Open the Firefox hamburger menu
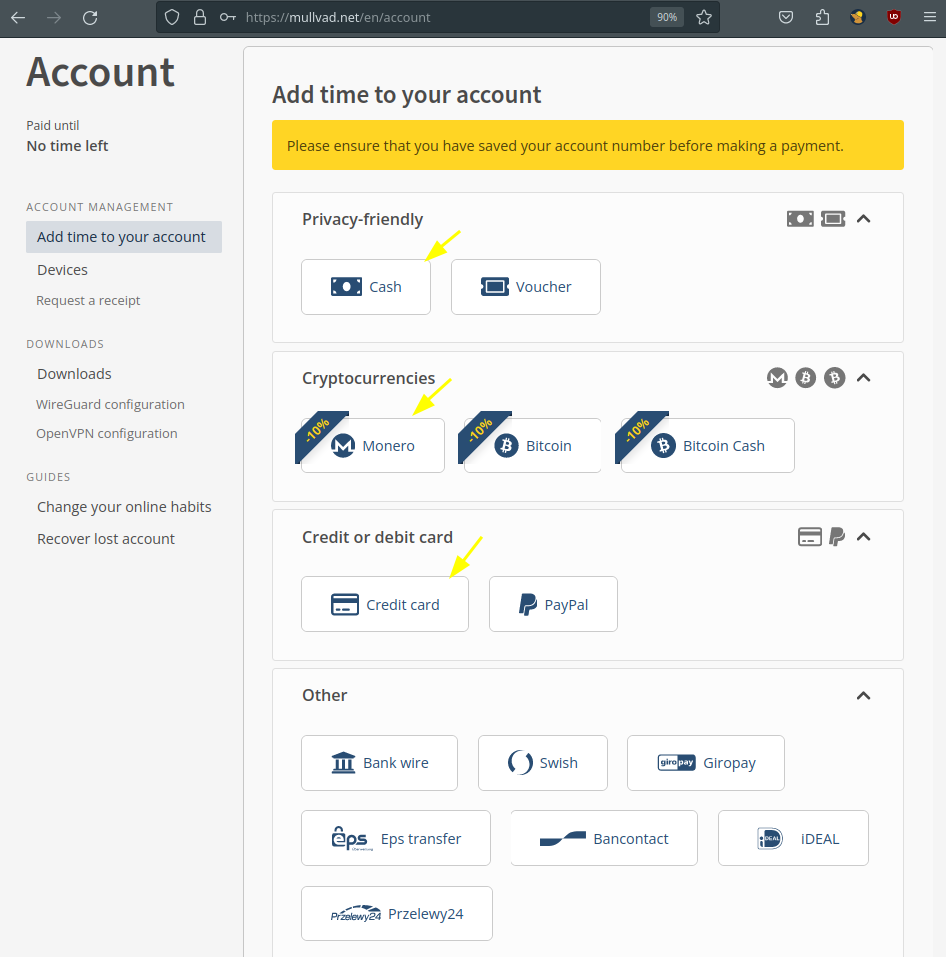Image resolution: width=946 pixels, height=957 pixels. point(930,17)
